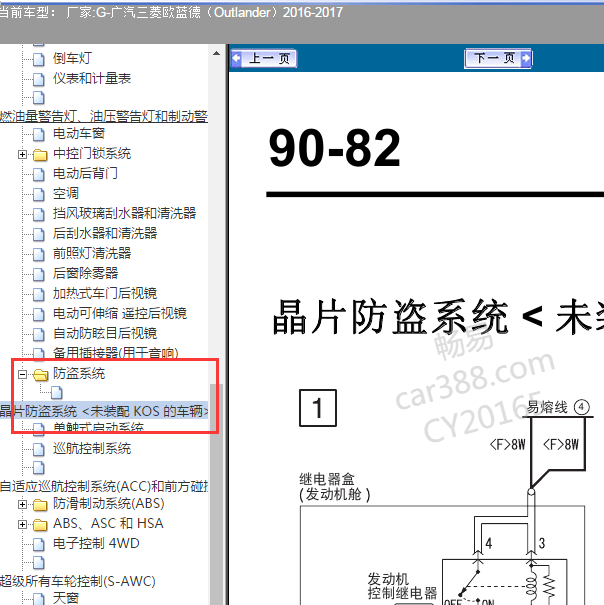Click page icon beside 电子控制 4WD
604x605 pixels.
tap(39, 544)
